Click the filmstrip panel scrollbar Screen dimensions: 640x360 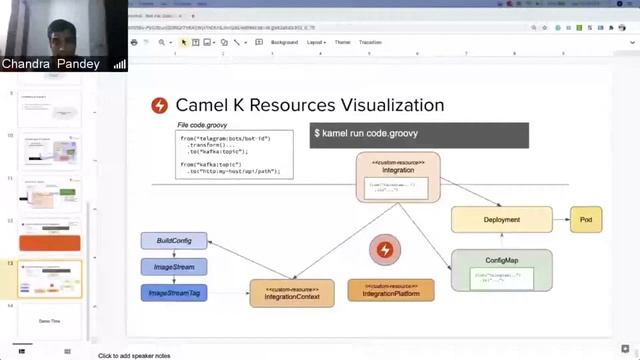(88, 271)
